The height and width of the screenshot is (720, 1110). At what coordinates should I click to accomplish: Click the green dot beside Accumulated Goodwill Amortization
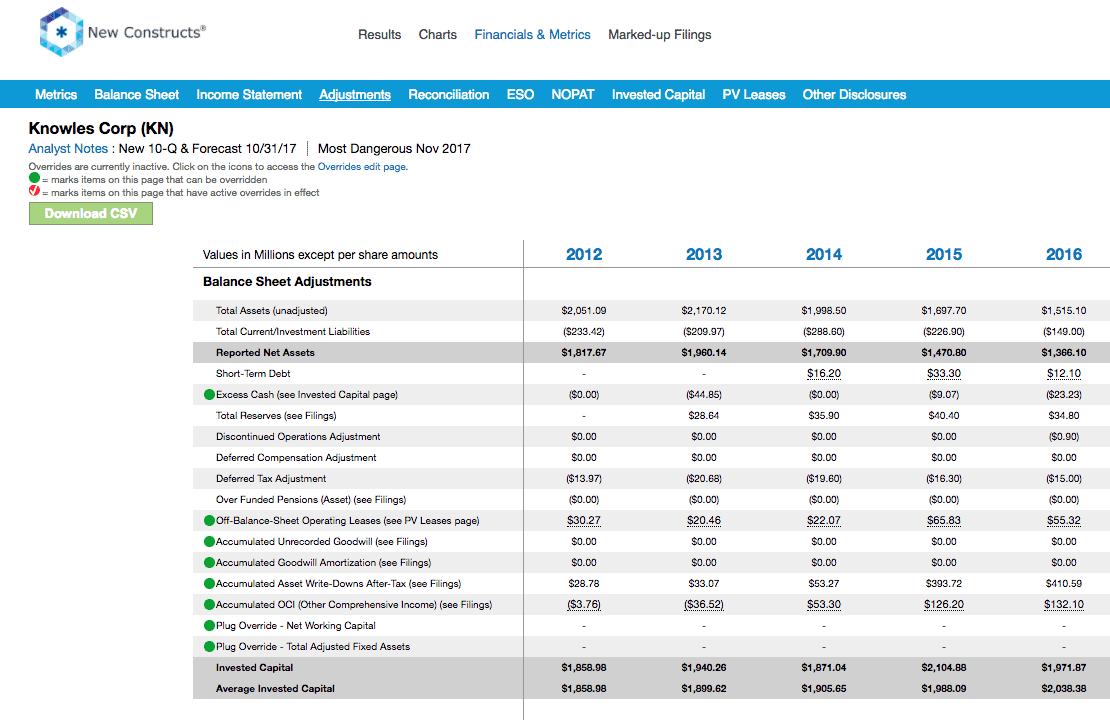click(x=209, y=563)
